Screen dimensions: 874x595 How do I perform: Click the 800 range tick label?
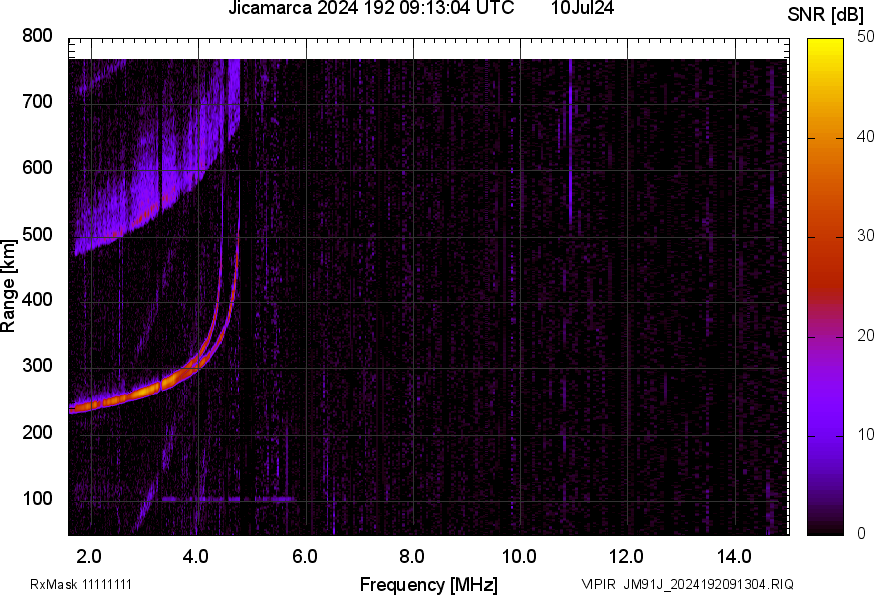(x=37, y=36)
